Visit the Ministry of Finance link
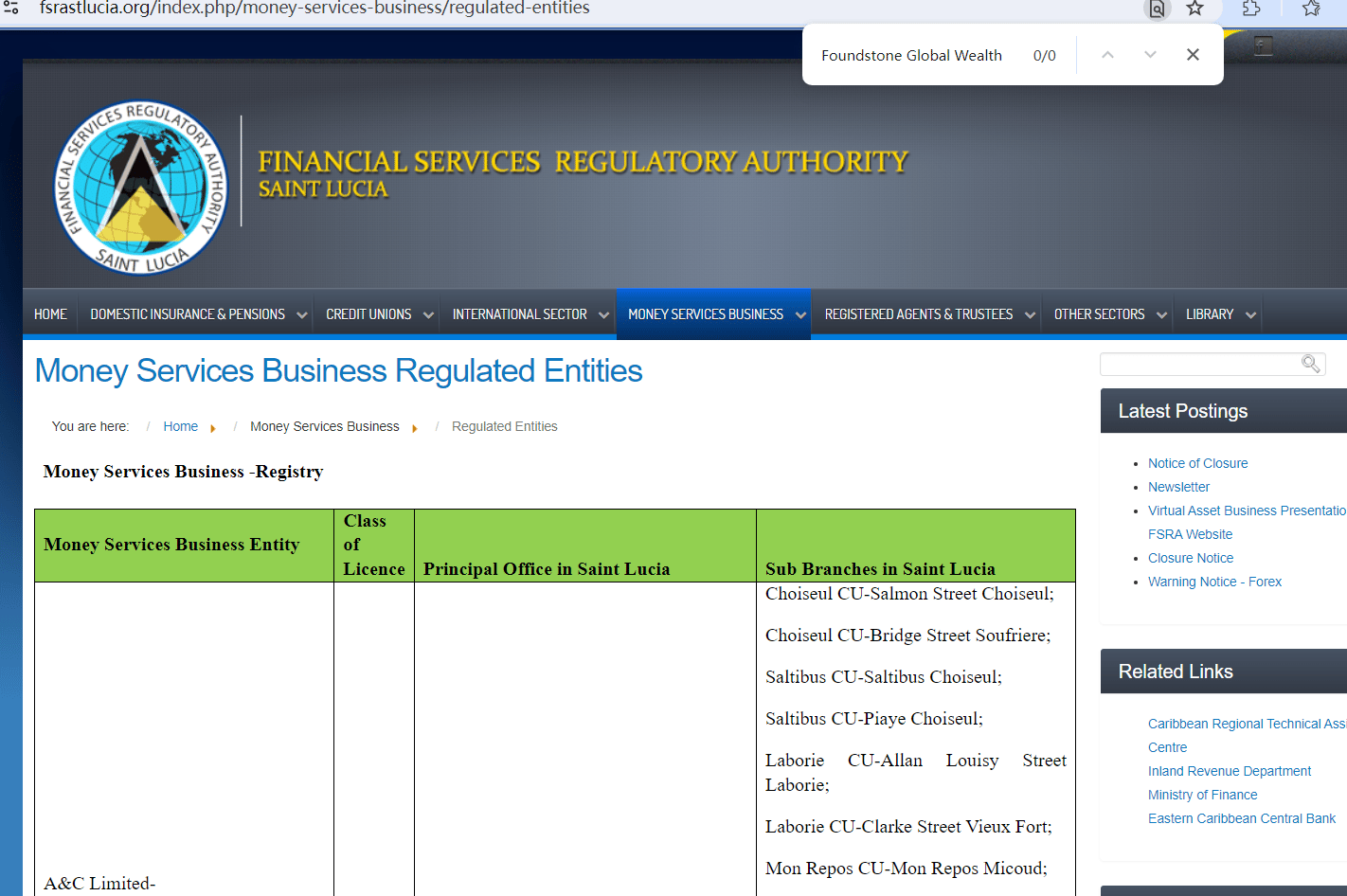Screen dimensions: 1347x896 tap(1203, 795)
